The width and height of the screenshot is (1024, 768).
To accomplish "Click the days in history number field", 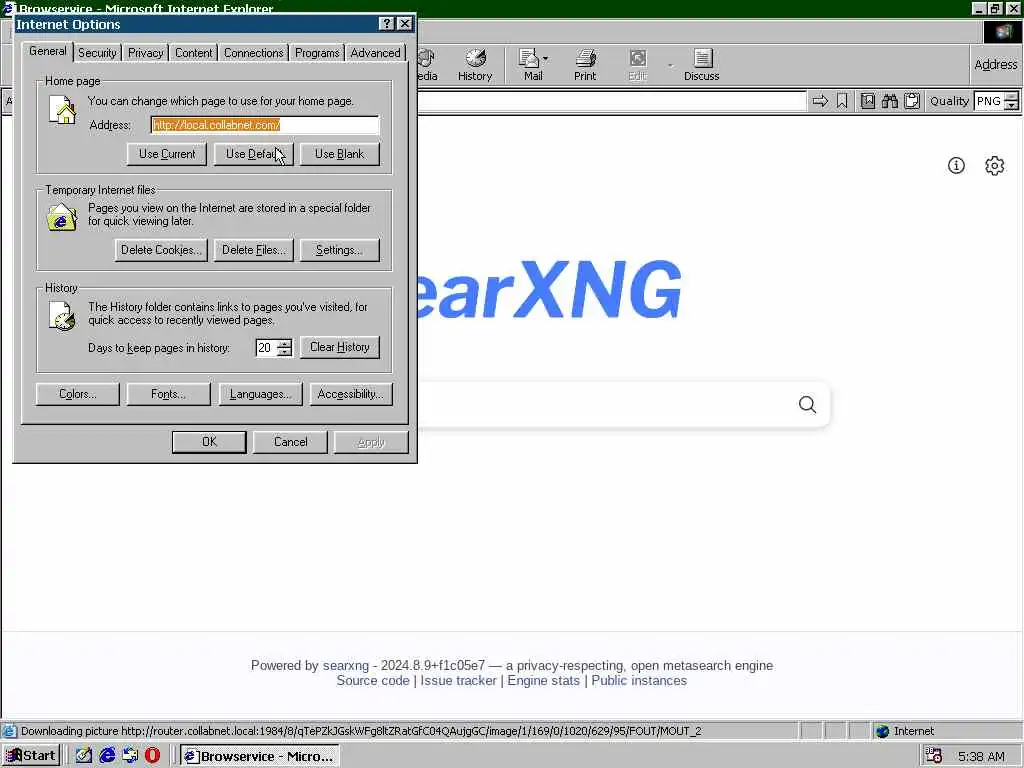I will [266, 347].
